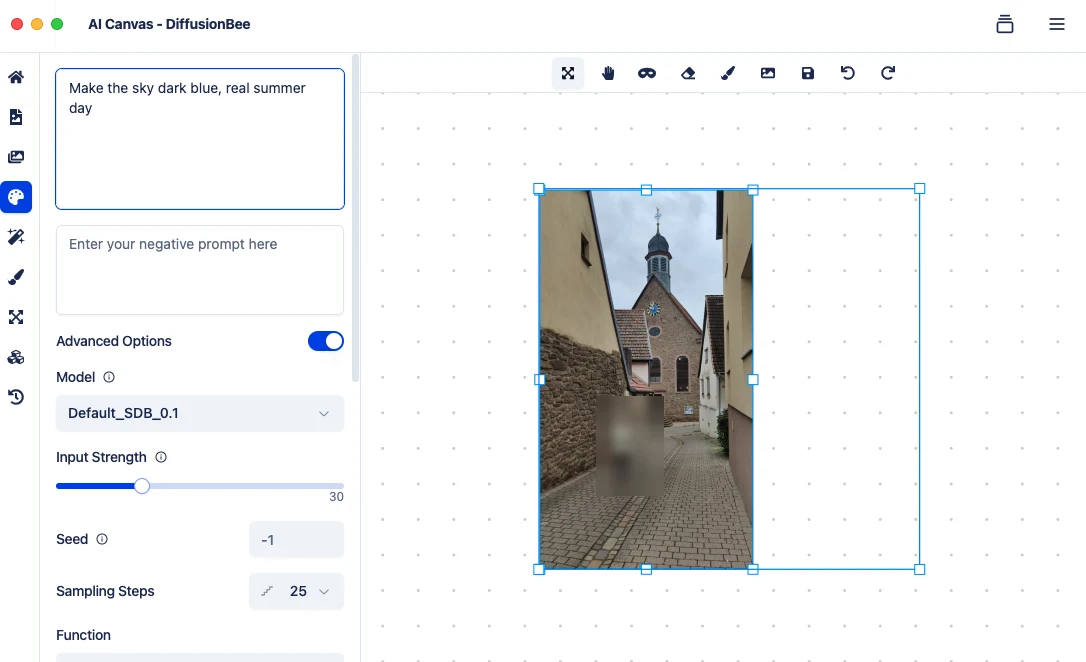Undo the last canvas action
The height and width of the screenshot is (662, 1086).
pyautogui.click(x=848, y=73)
